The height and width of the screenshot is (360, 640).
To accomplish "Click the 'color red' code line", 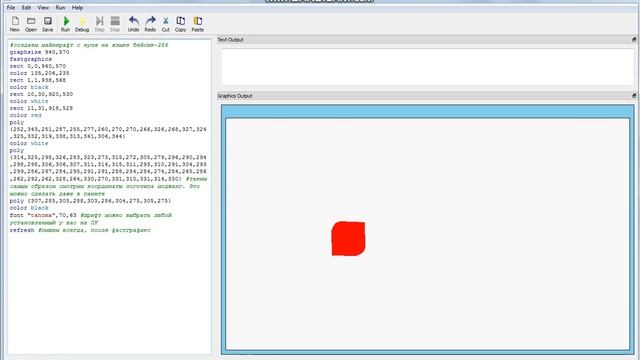I will [25, 115].
